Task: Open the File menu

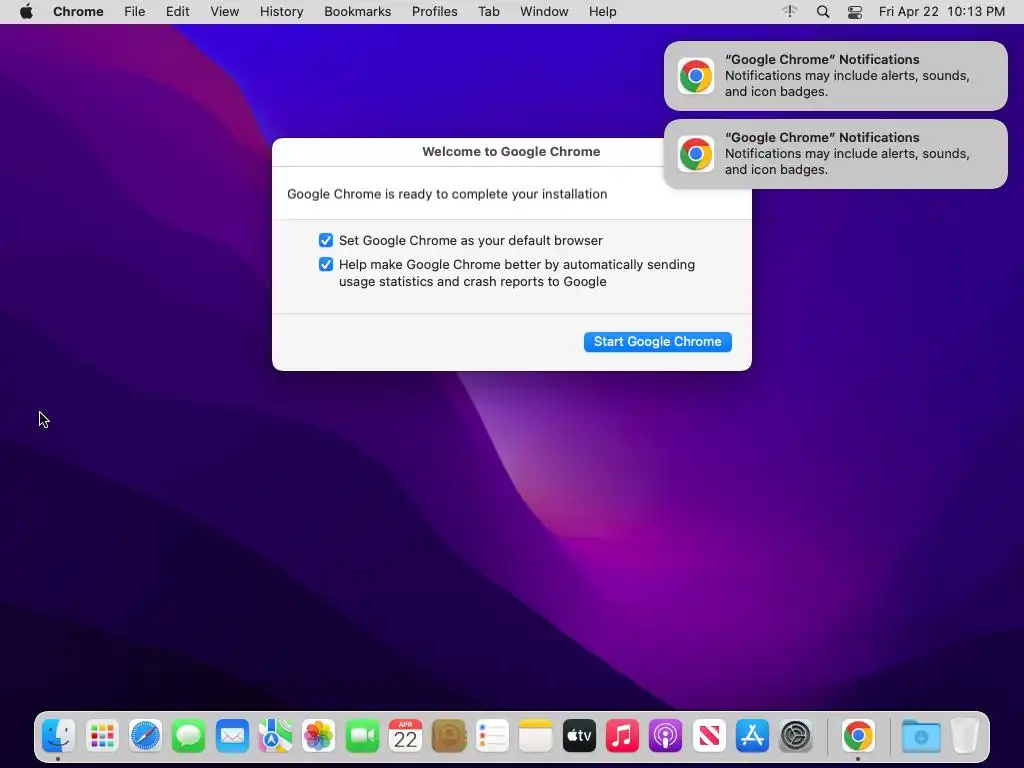Action: [135, 12]
